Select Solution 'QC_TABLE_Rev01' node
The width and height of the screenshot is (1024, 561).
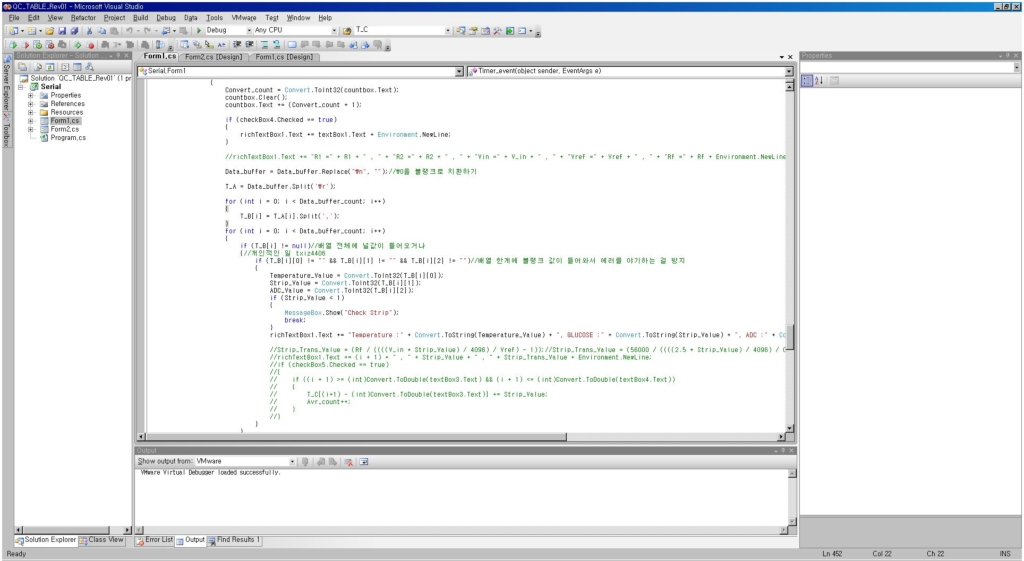[x=80, y=78]
